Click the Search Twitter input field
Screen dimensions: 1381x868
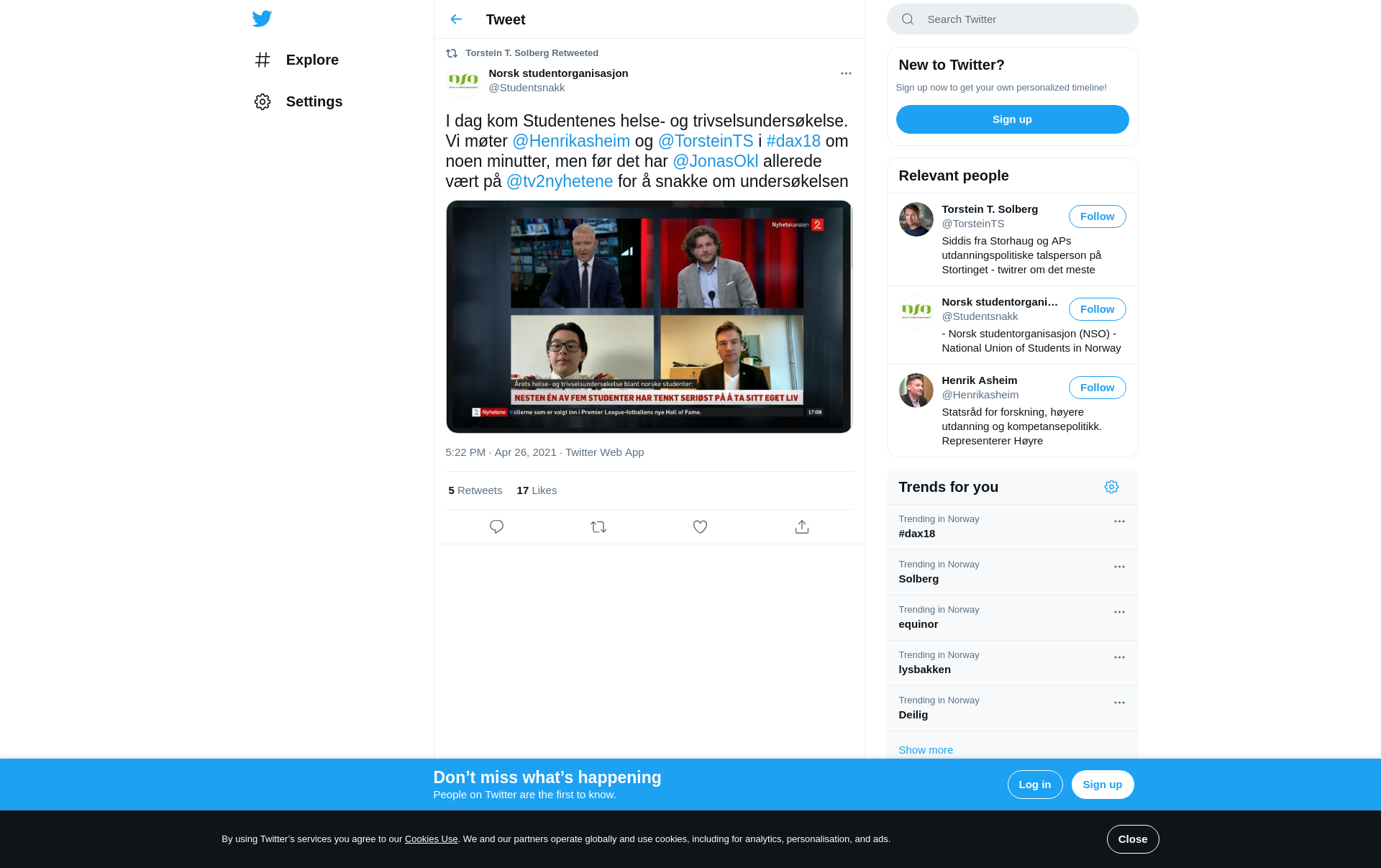click(1013, 19)
